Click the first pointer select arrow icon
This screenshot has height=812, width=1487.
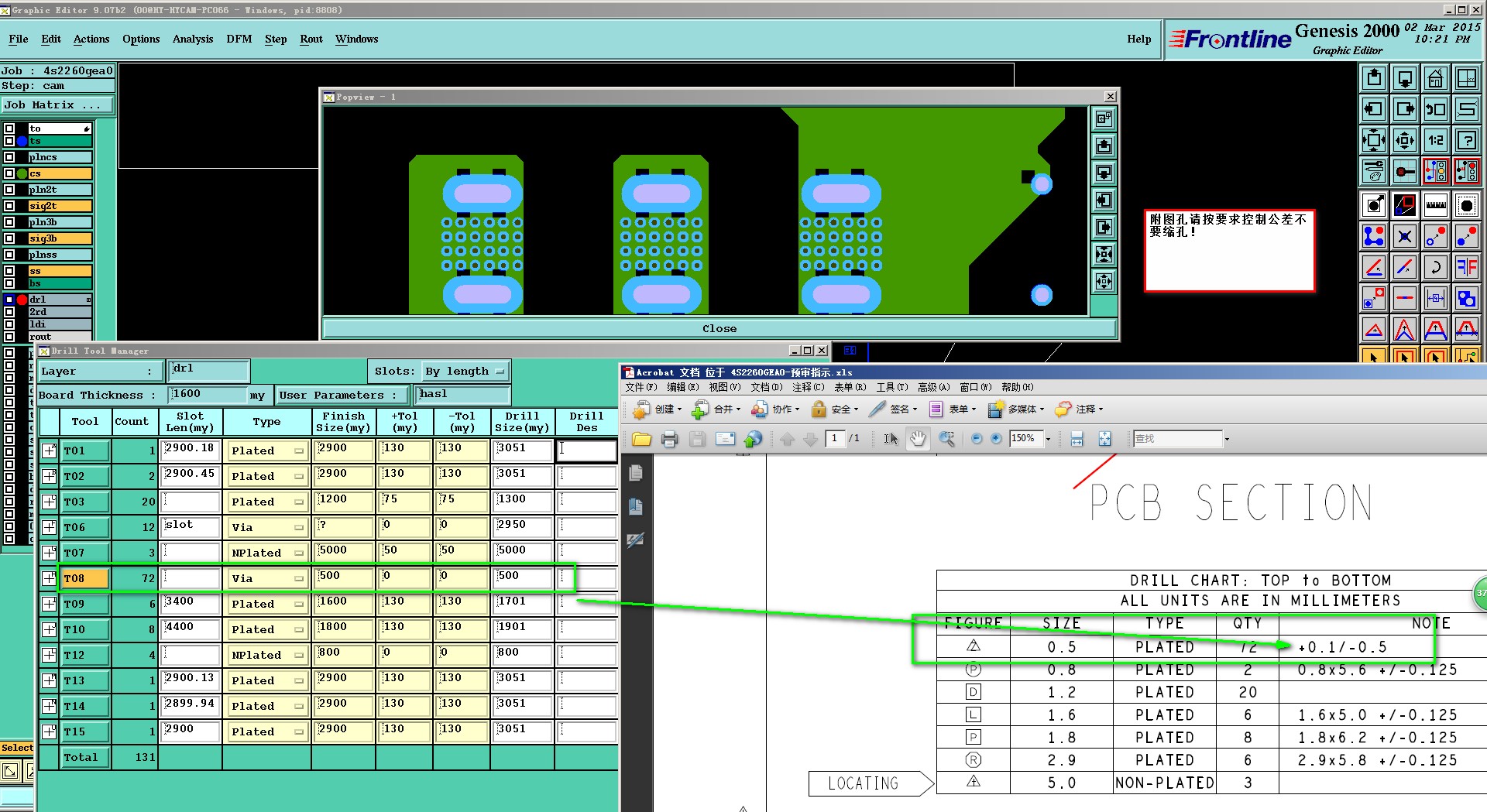pyautogui.click(x=1373, y=356)
